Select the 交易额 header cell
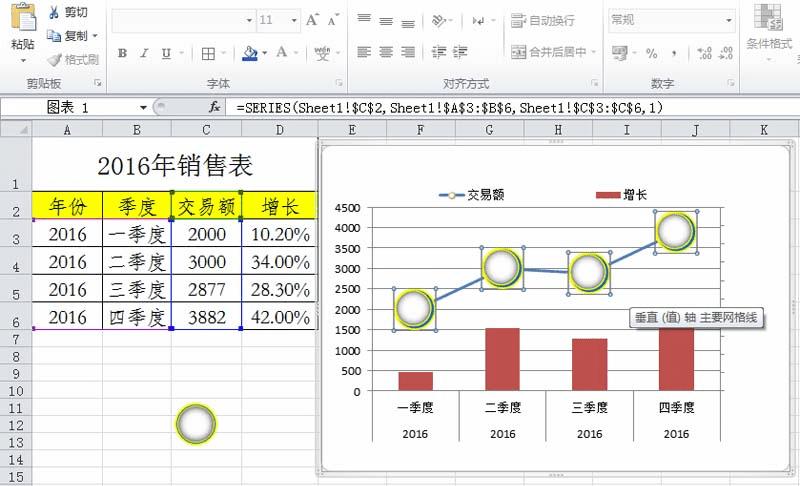800x486 pixels. pyautogui.click(x=206, y=207)
